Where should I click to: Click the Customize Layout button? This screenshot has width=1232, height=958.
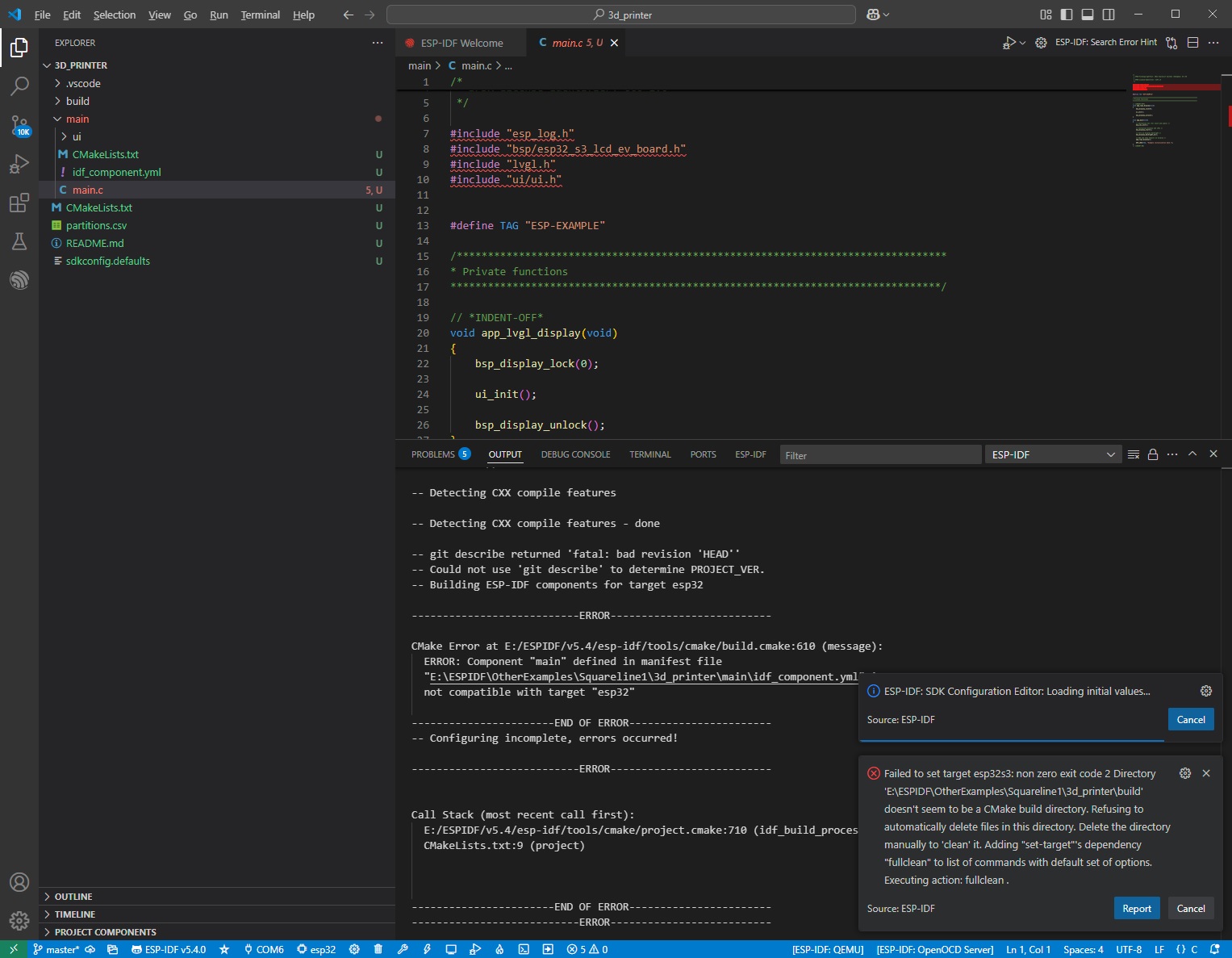(1046, 15)
